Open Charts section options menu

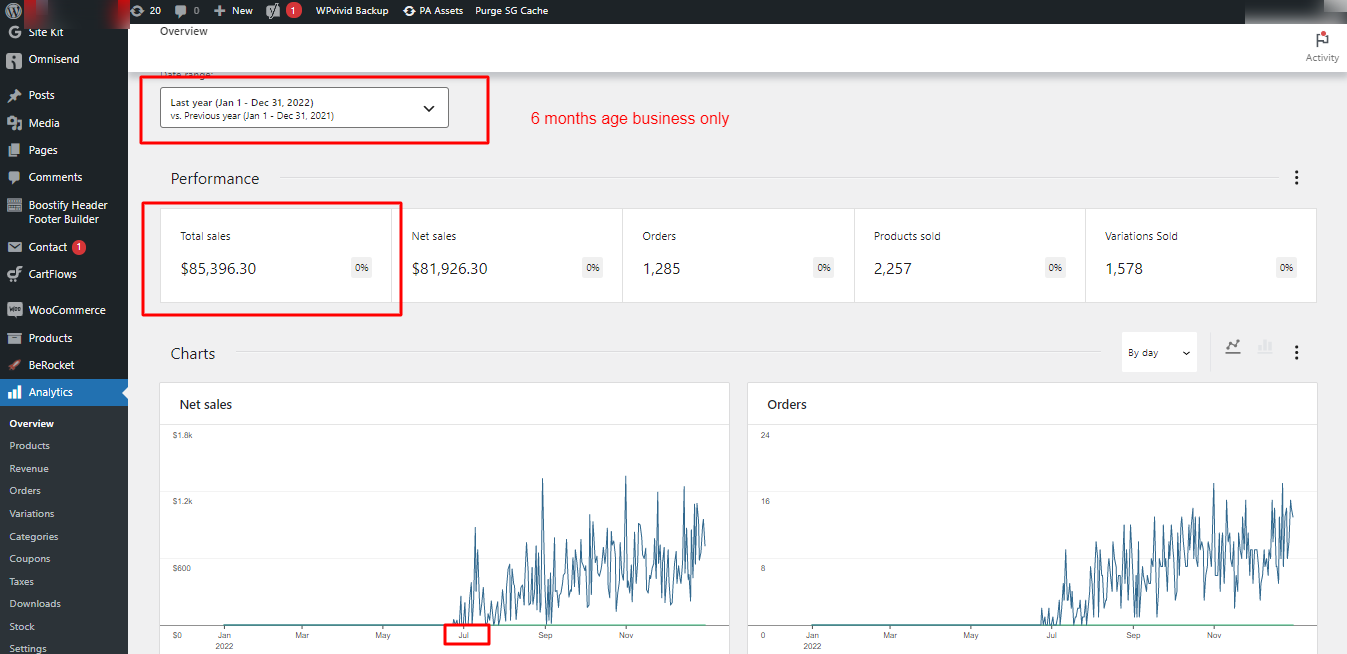point(1297,352)
